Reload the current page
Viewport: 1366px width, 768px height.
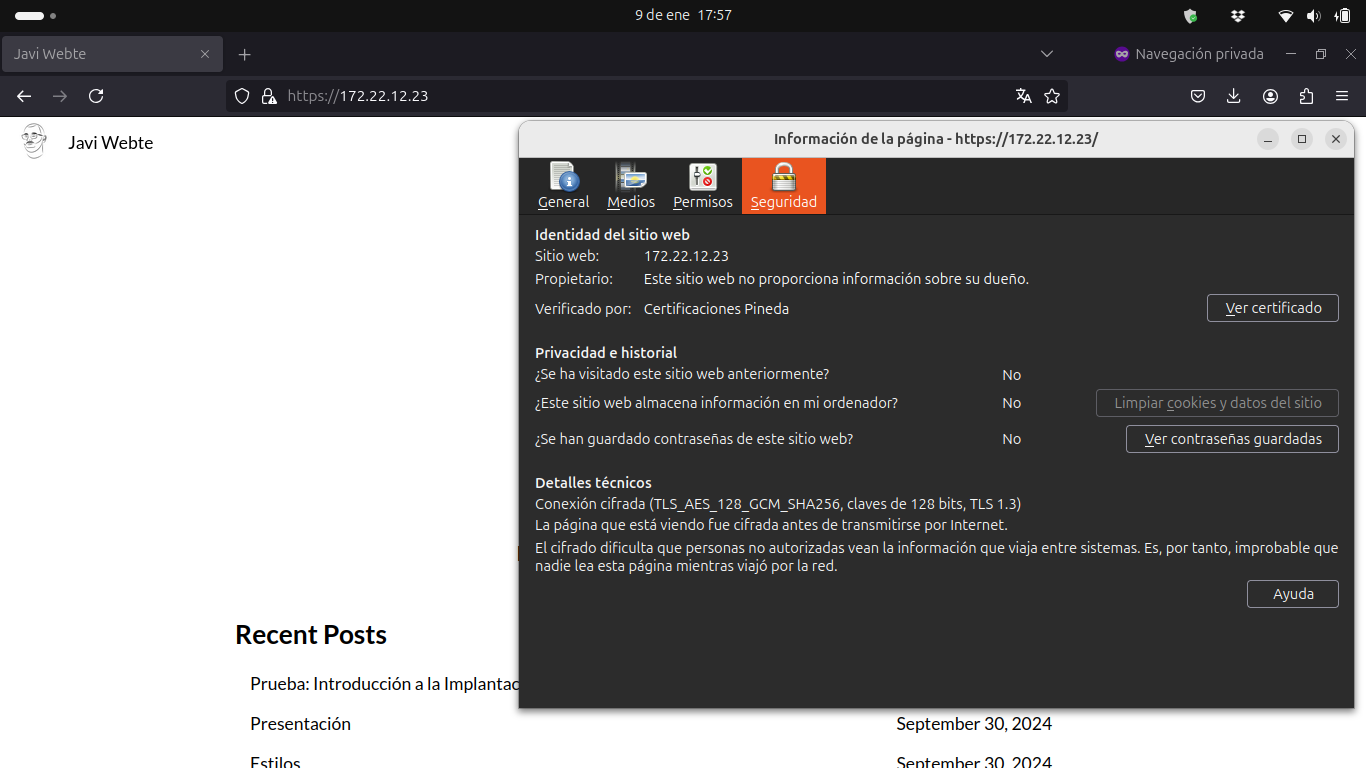click(96, 96)
